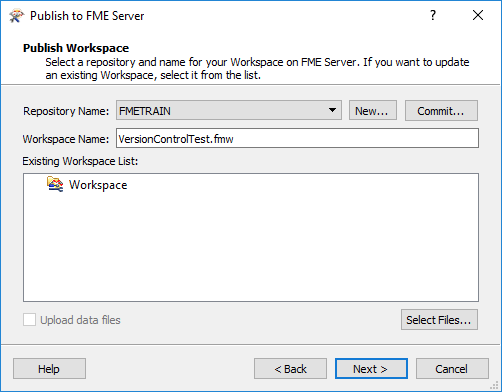Click the FME Workbench icon in title bar
Viewport: 503px width, 392px height.
(x=17, y=16)
